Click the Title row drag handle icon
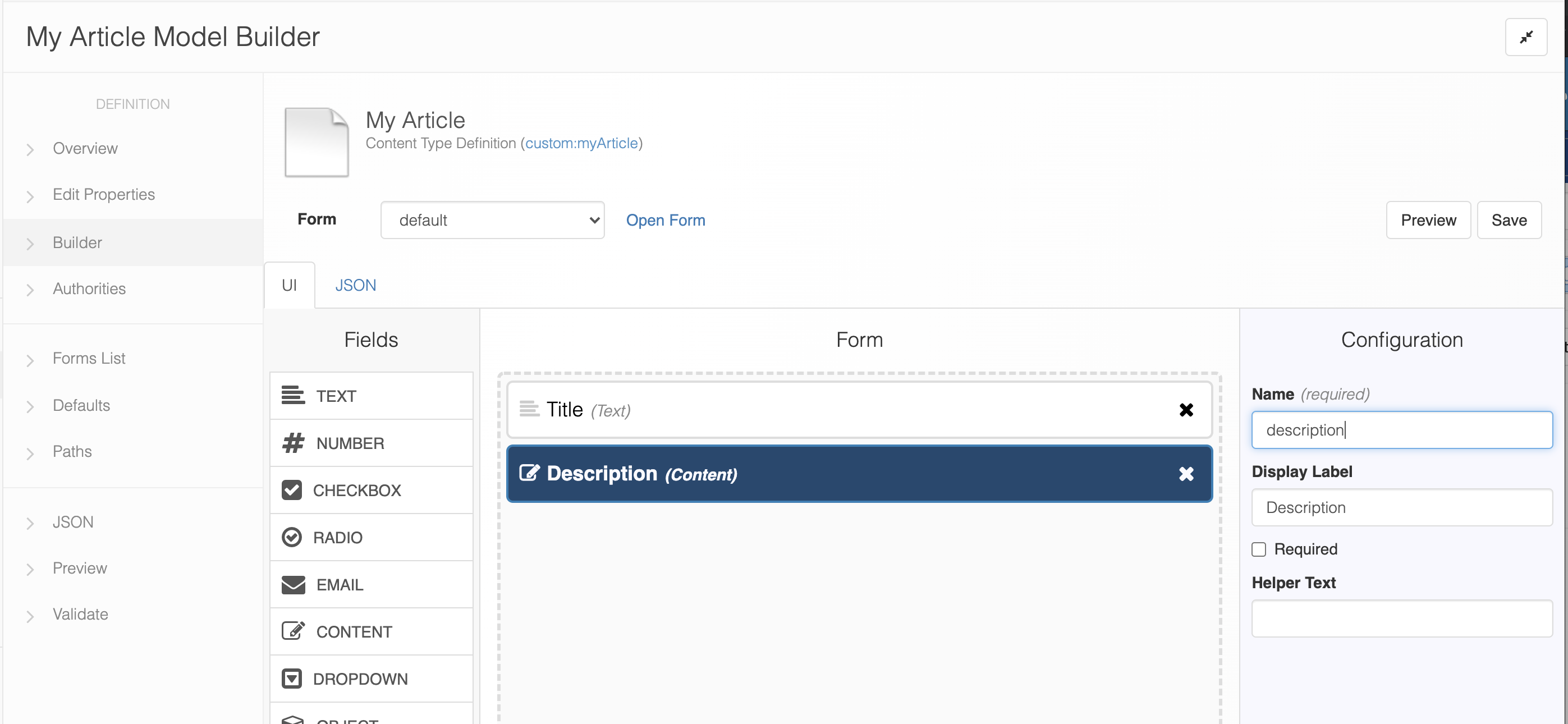The image size is (1568, 724). click(529, 409)
